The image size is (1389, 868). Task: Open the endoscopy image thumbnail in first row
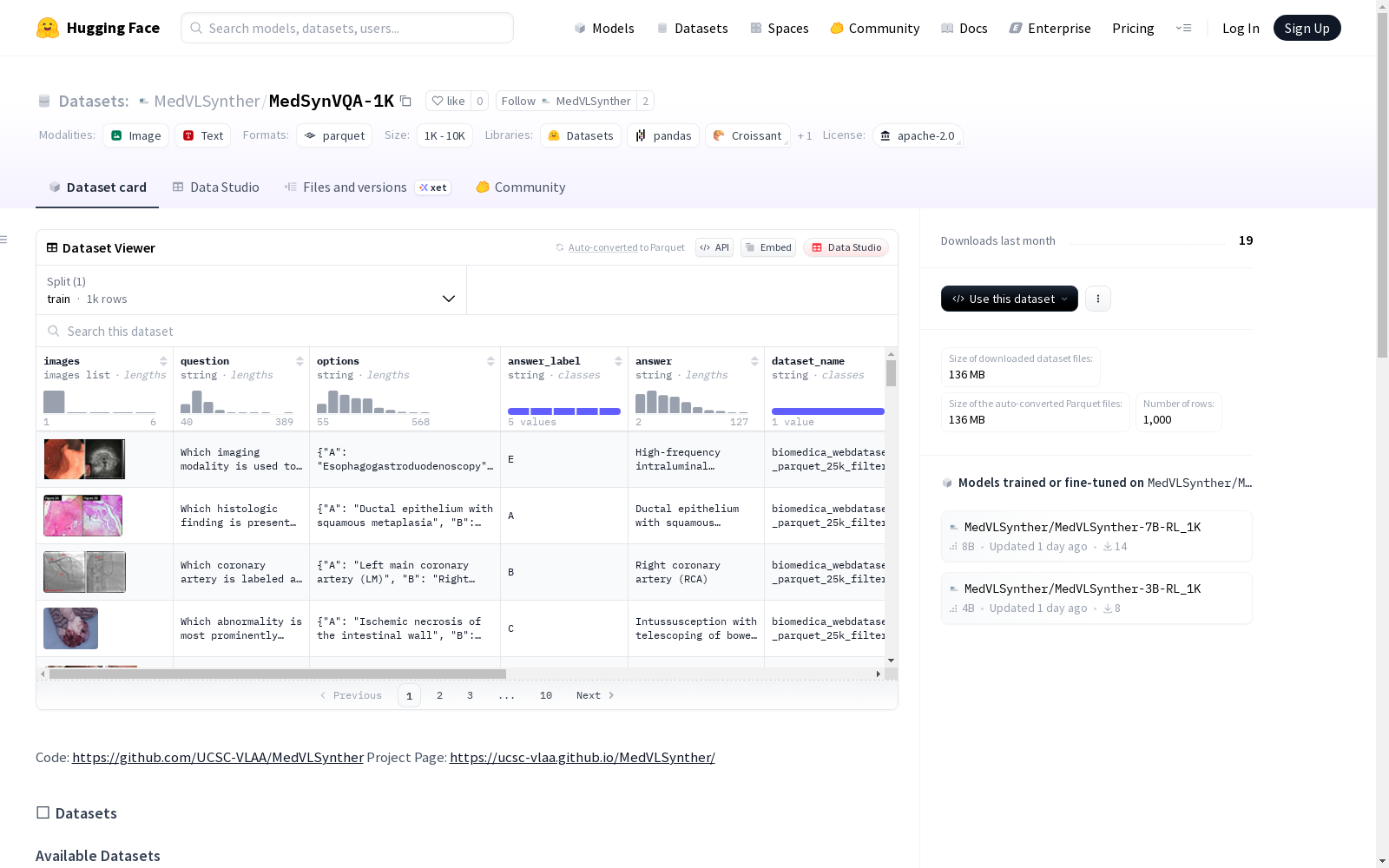(x=84, y=459)
